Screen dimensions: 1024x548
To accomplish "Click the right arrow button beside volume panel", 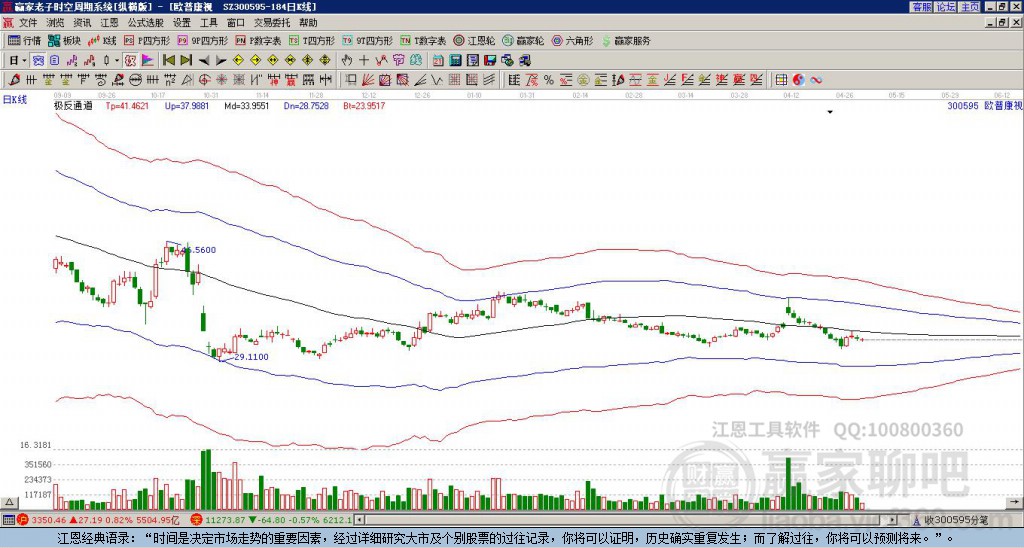I will [1014, 502].
